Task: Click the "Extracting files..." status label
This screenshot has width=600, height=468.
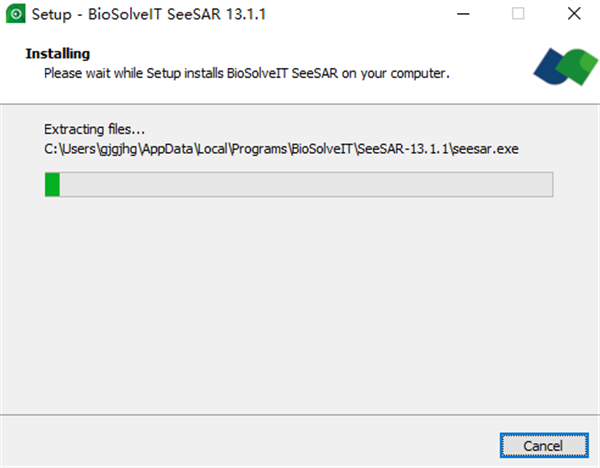Action: click(x=95, y=130)
